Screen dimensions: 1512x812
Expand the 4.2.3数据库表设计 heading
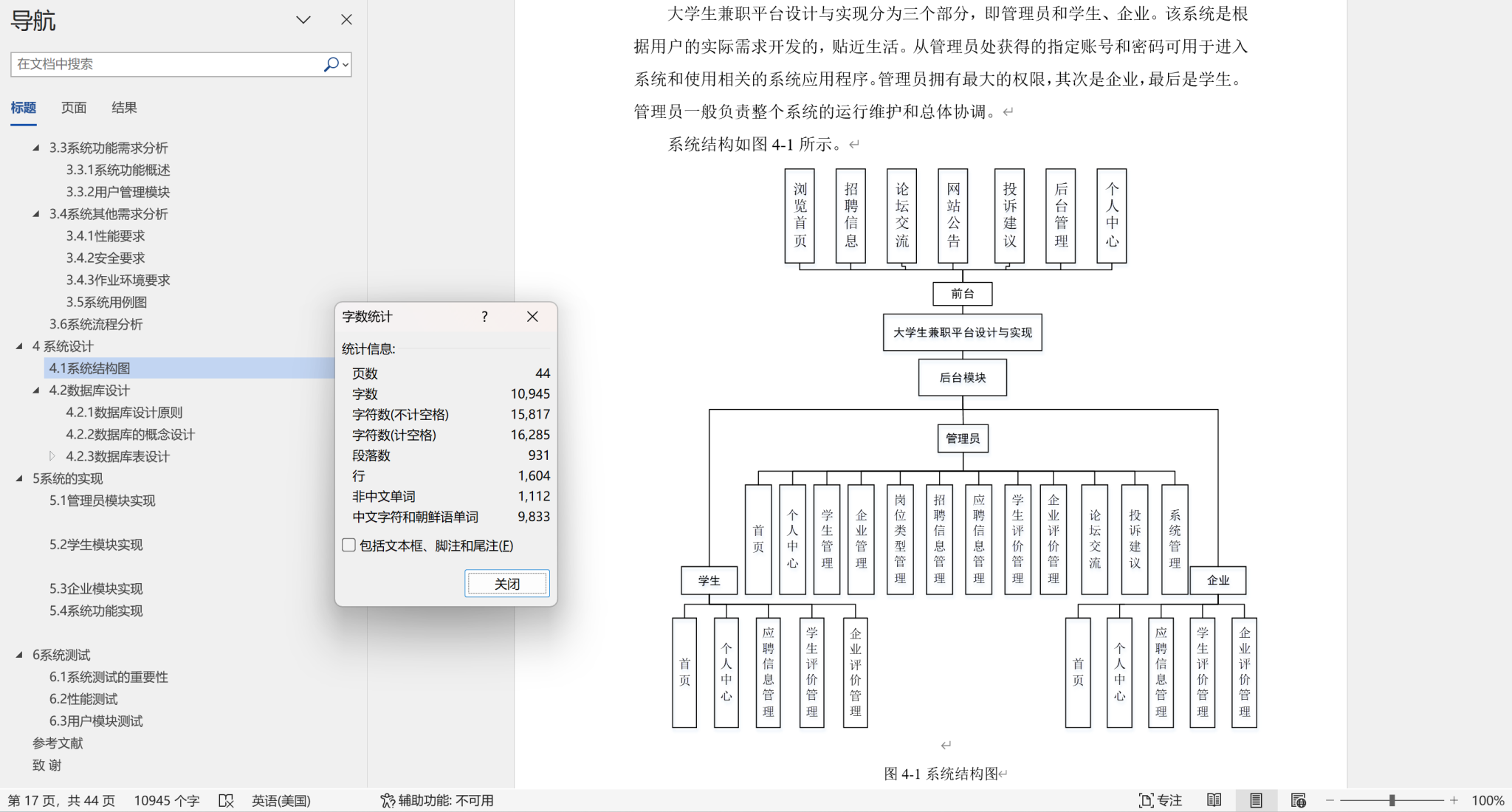click(x=52, y=456)
